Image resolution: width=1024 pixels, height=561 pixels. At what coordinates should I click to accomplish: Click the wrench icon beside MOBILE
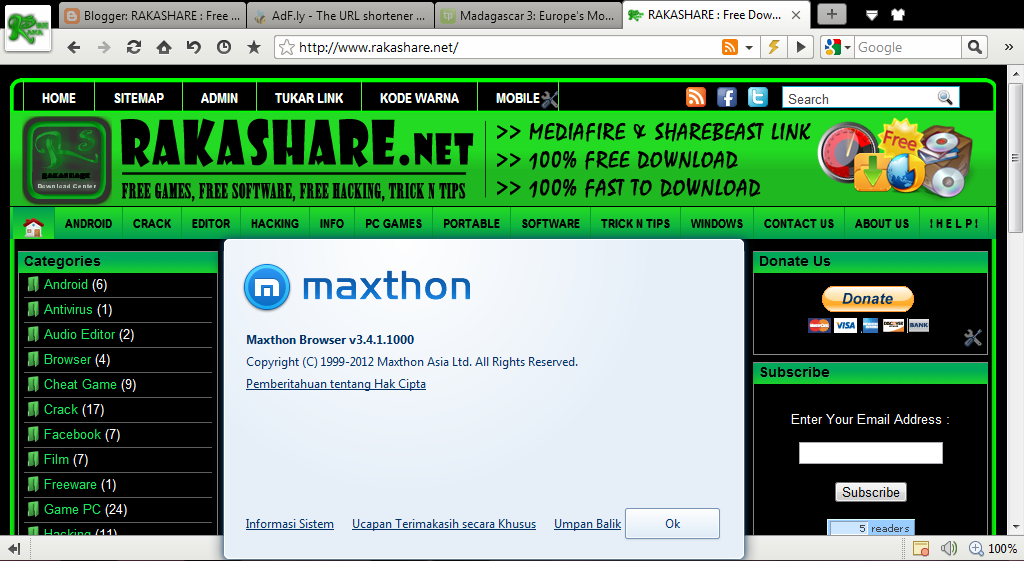coord(549,99)
